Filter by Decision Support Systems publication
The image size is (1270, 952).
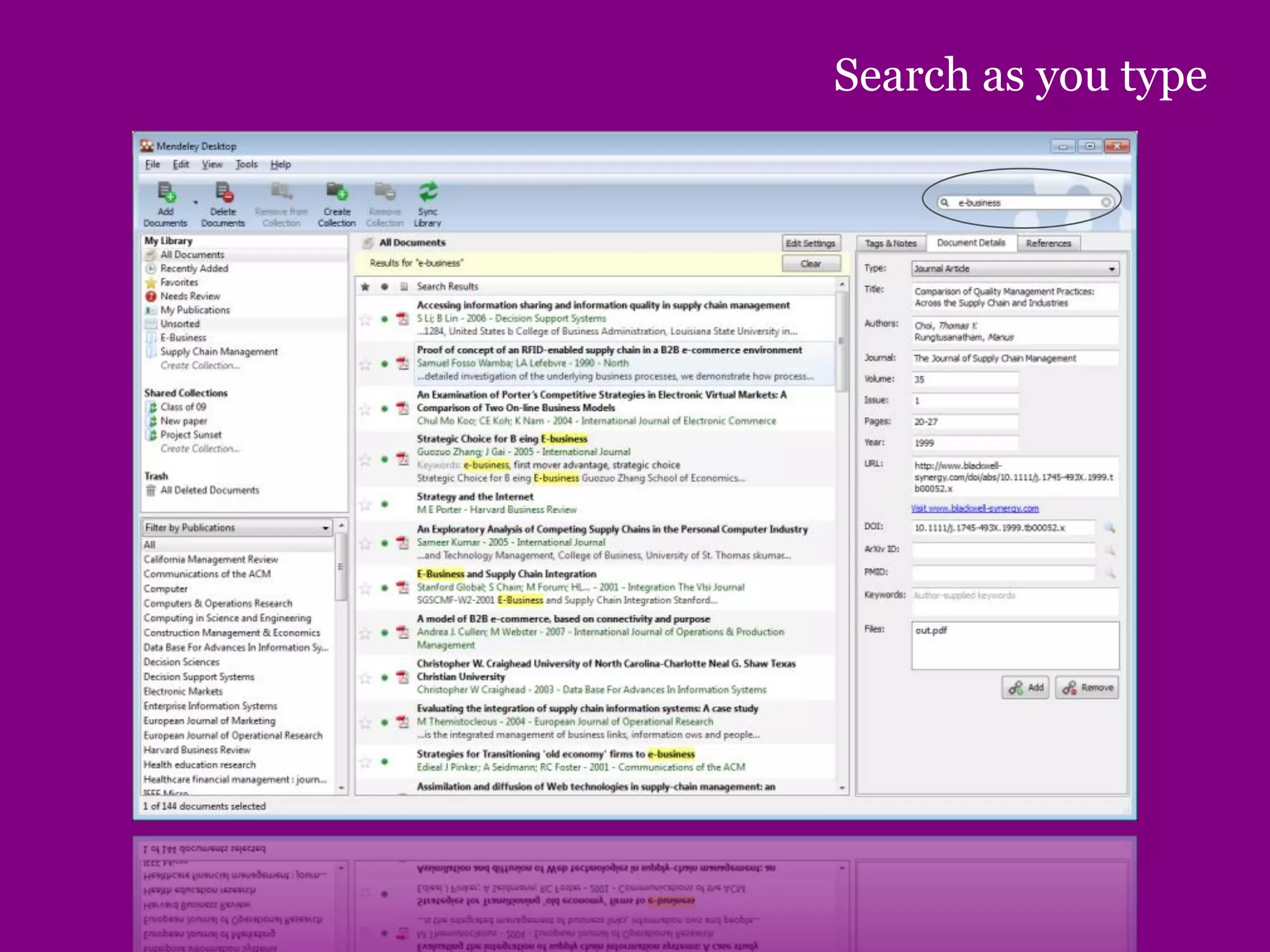coord(199,677)
